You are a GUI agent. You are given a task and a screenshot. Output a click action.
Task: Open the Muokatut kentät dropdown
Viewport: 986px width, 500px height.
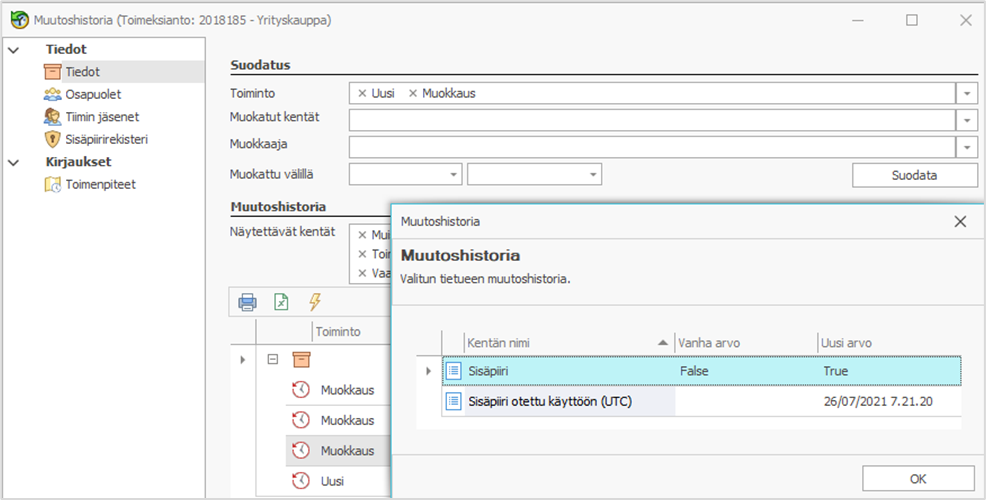(x=967, y=120)
